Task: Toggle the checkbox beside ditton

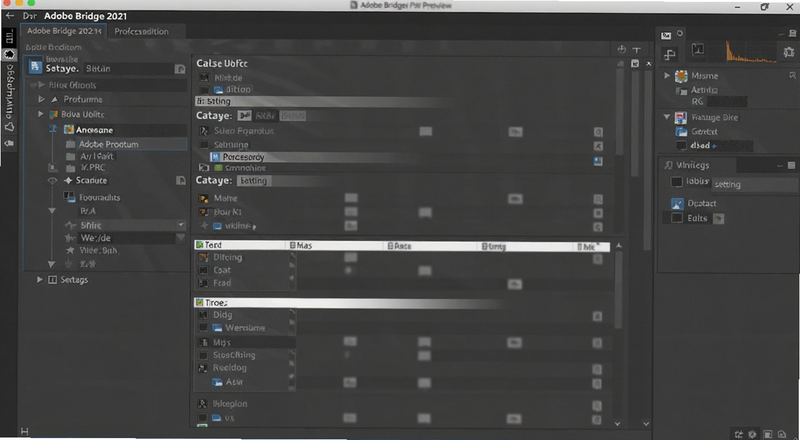Action: (204, 89)
